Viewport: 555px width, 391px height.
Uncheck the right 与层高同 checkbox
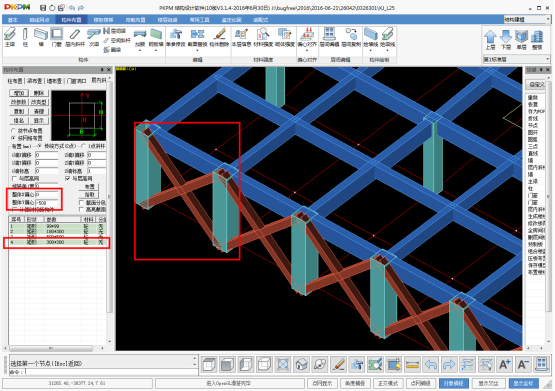pyautogui.click(x=68, y=179)
